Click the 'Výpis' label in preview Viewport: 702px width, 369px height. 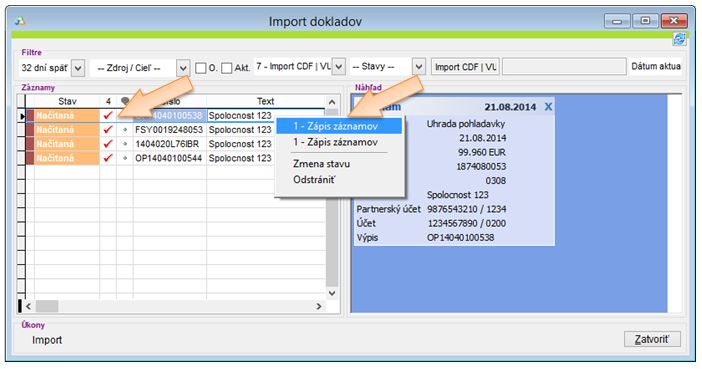(x=367, y=238)
